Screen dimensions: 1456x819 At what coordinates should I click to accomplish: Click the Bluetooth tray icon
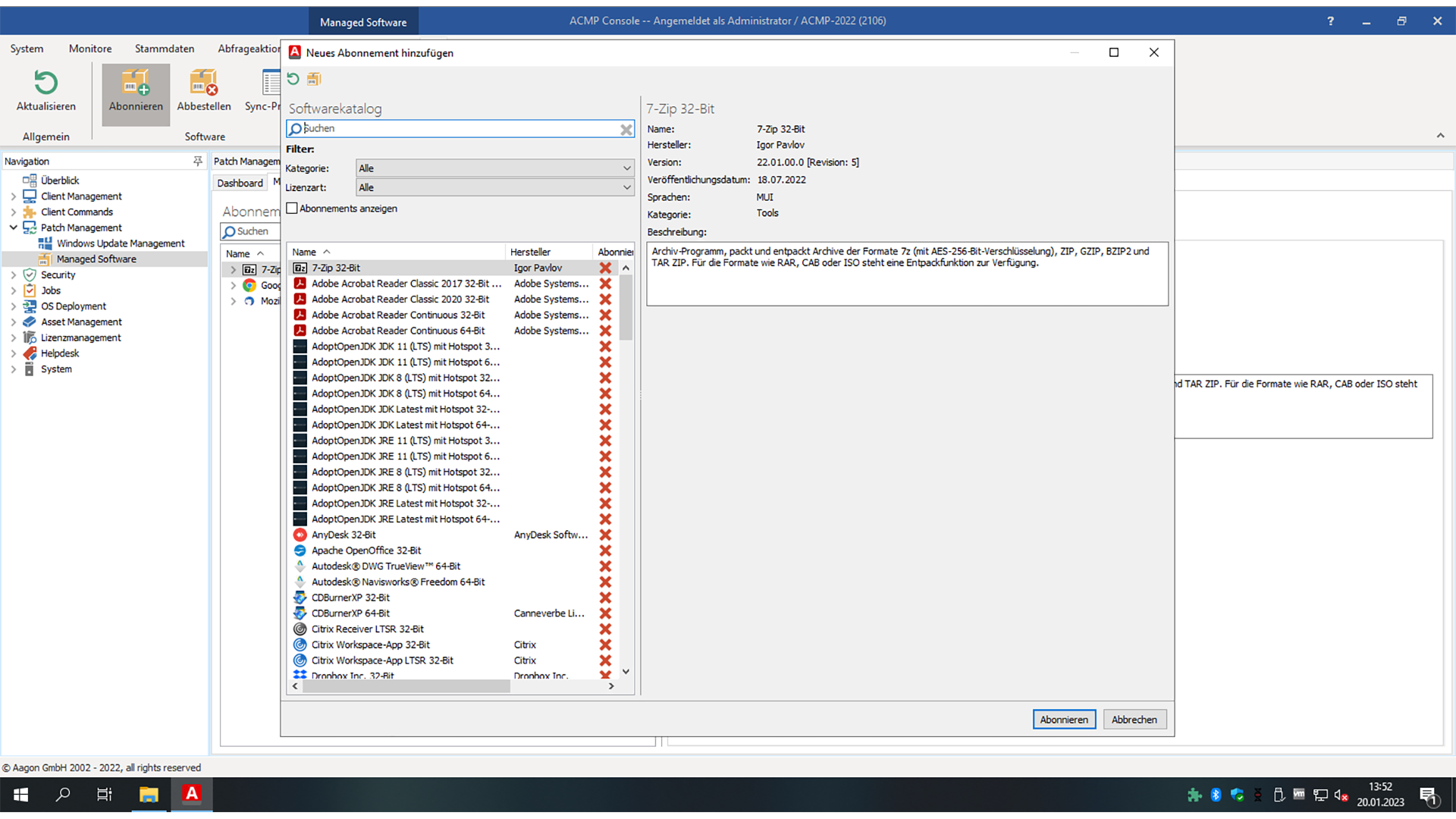click(x=1216, y=795)
